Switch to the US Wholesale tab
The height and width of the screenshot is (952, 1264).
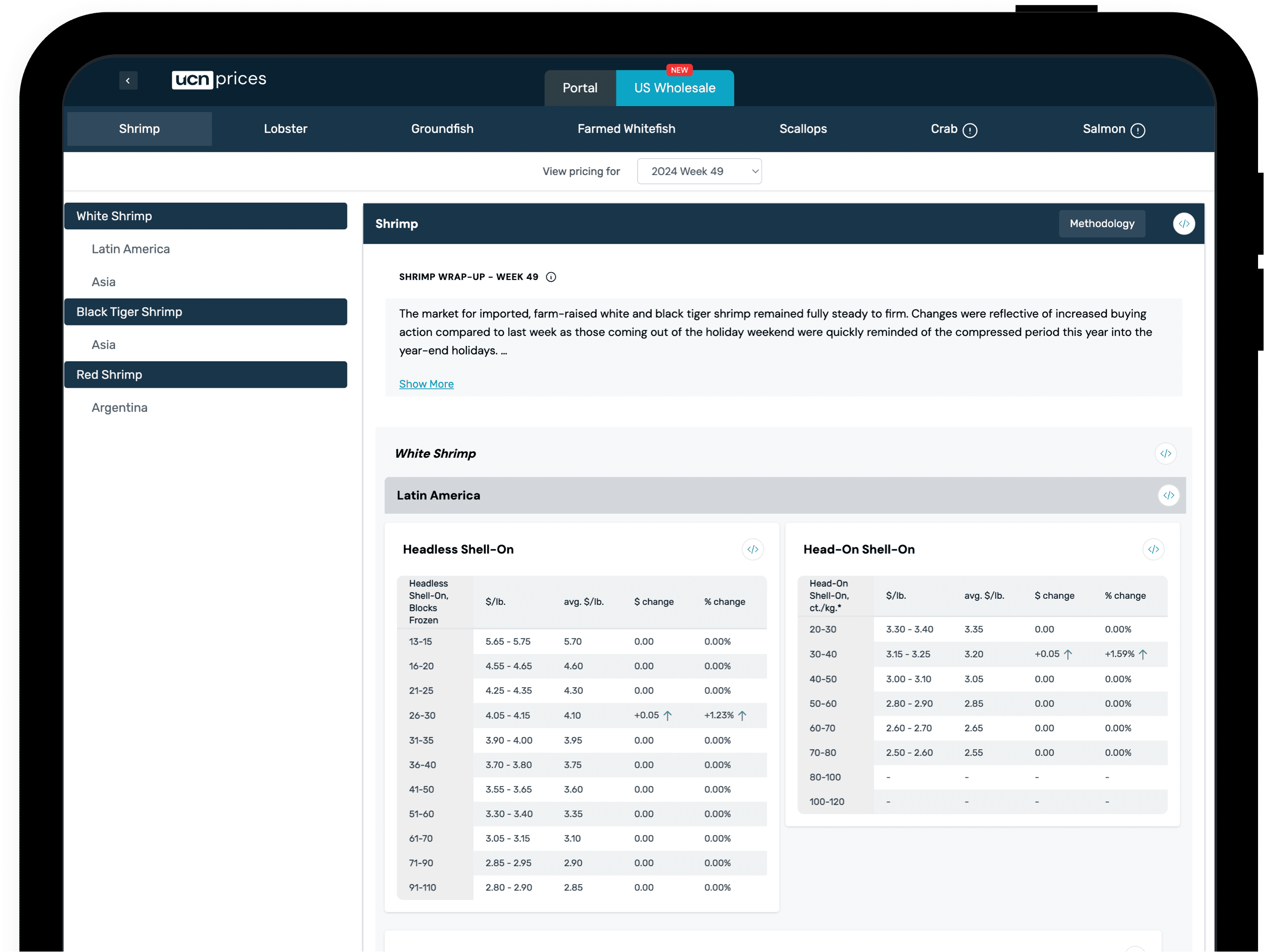674,88
